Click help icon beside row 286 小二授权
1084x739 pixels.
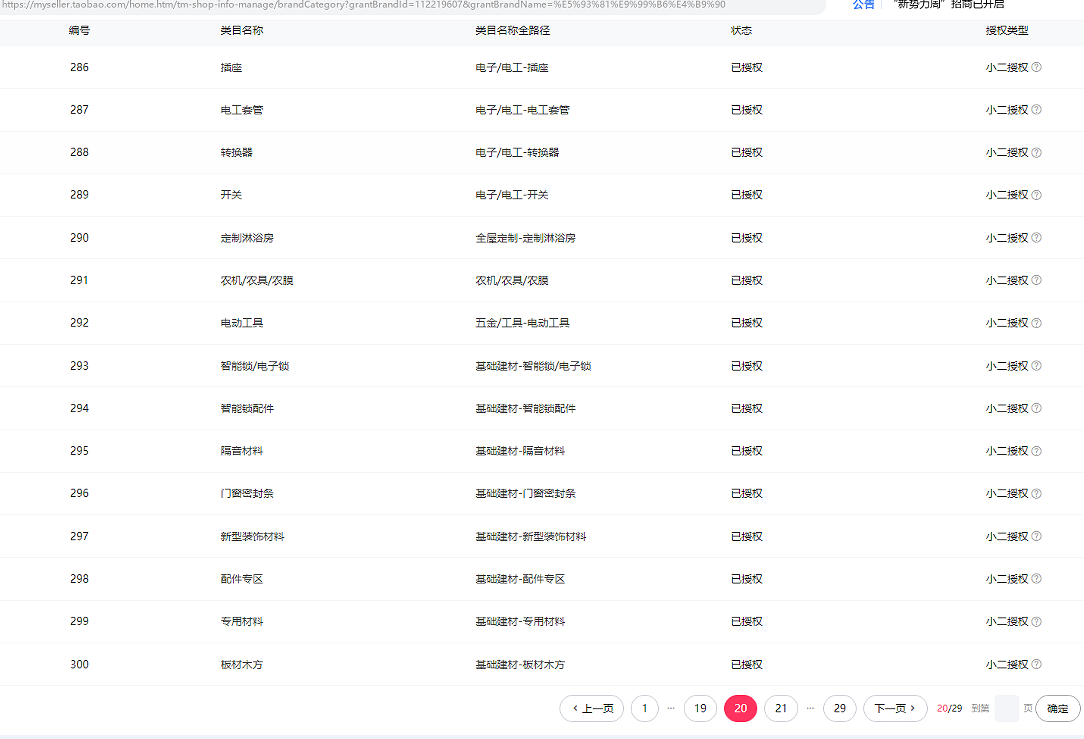1036,68
